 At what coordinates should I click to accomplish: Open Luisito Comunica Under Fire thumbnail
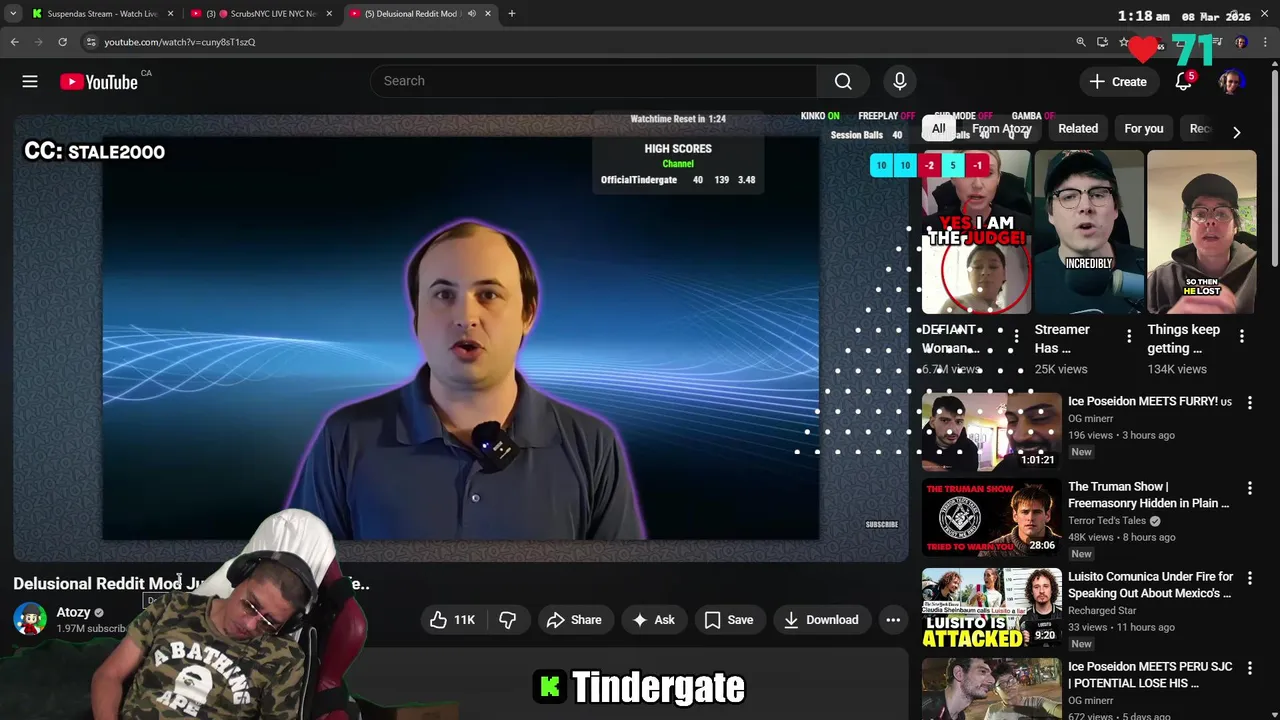coord(991,607)
